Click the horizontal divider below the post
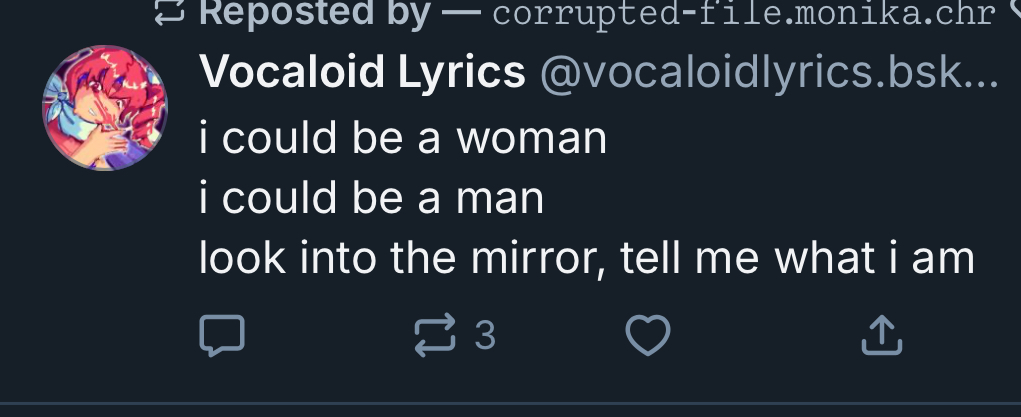1021x417 pixels. (510, 405)
